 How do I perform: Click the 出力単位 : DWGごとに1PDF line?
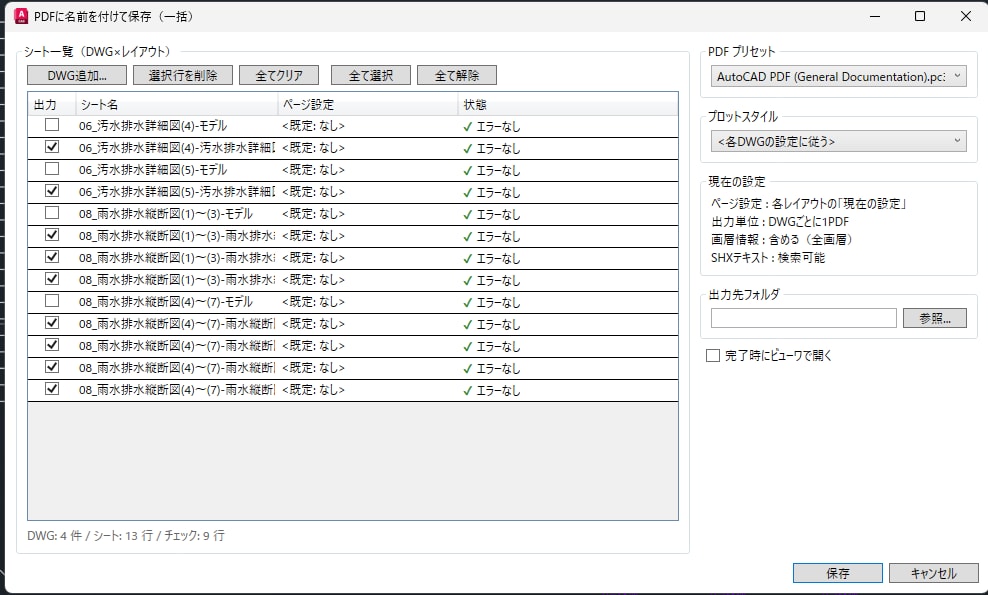[x=780, y=222]
